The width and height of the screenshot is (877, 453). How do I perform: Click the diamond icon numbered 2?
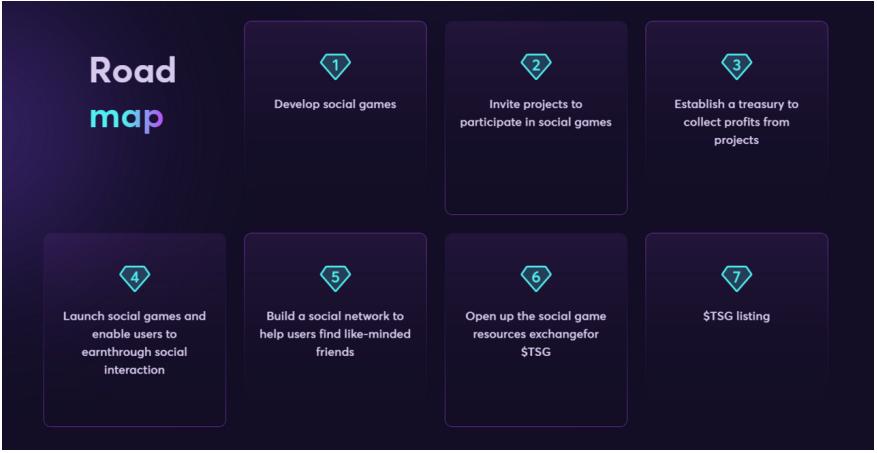point(536,66)
